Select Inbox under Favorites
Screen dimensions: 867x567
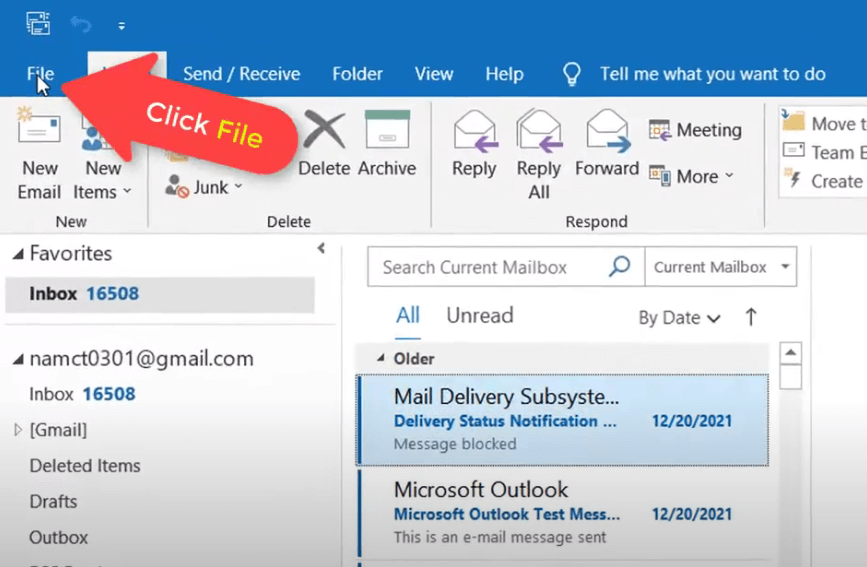point(160,294)
